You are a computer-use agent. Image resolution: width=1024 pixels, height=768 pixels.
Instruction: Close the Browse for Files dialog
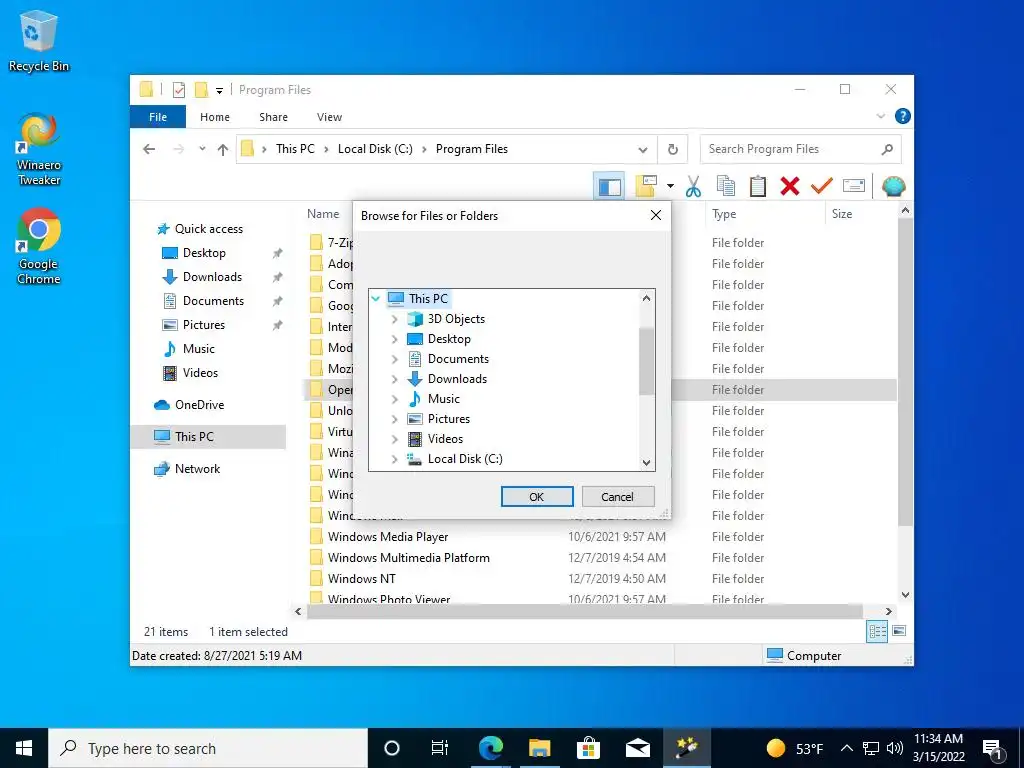[656, 216]
